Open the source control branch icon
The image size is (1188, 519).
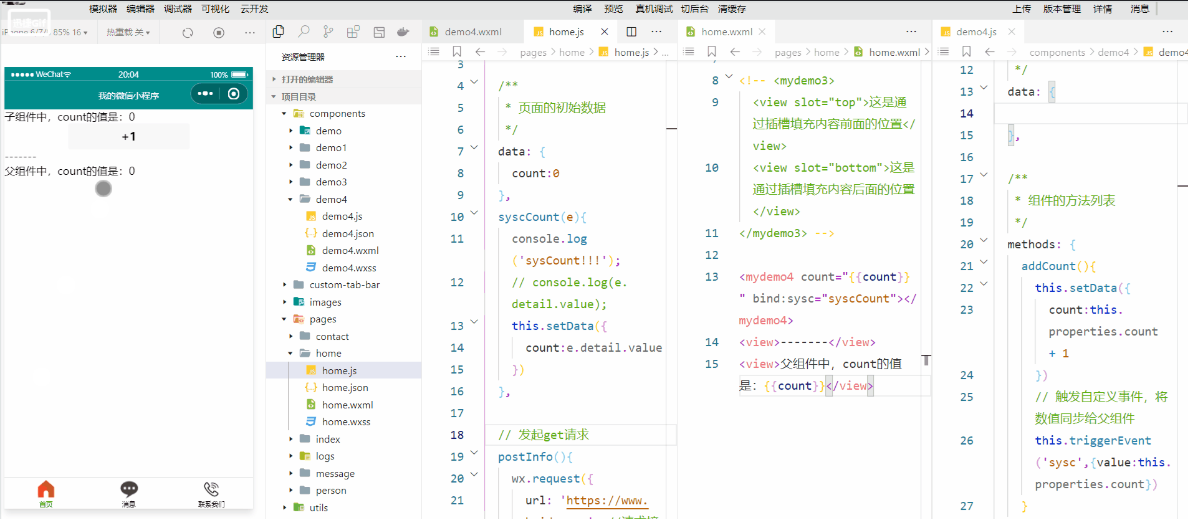pos(328,32)
